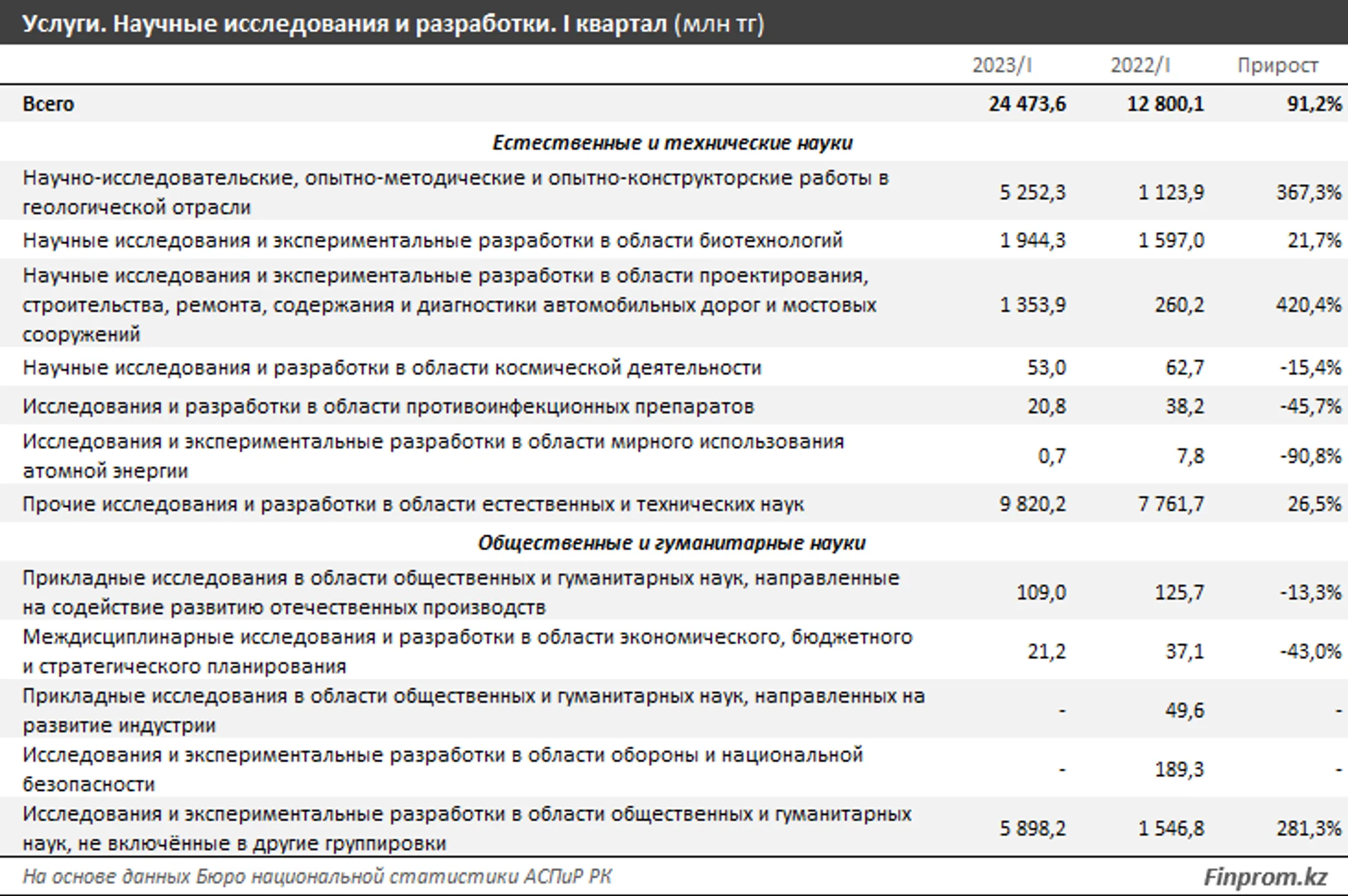Click growth value '-90,8%'
Viewport: 1348px width, 896px height.
[x=1311, y=456]
